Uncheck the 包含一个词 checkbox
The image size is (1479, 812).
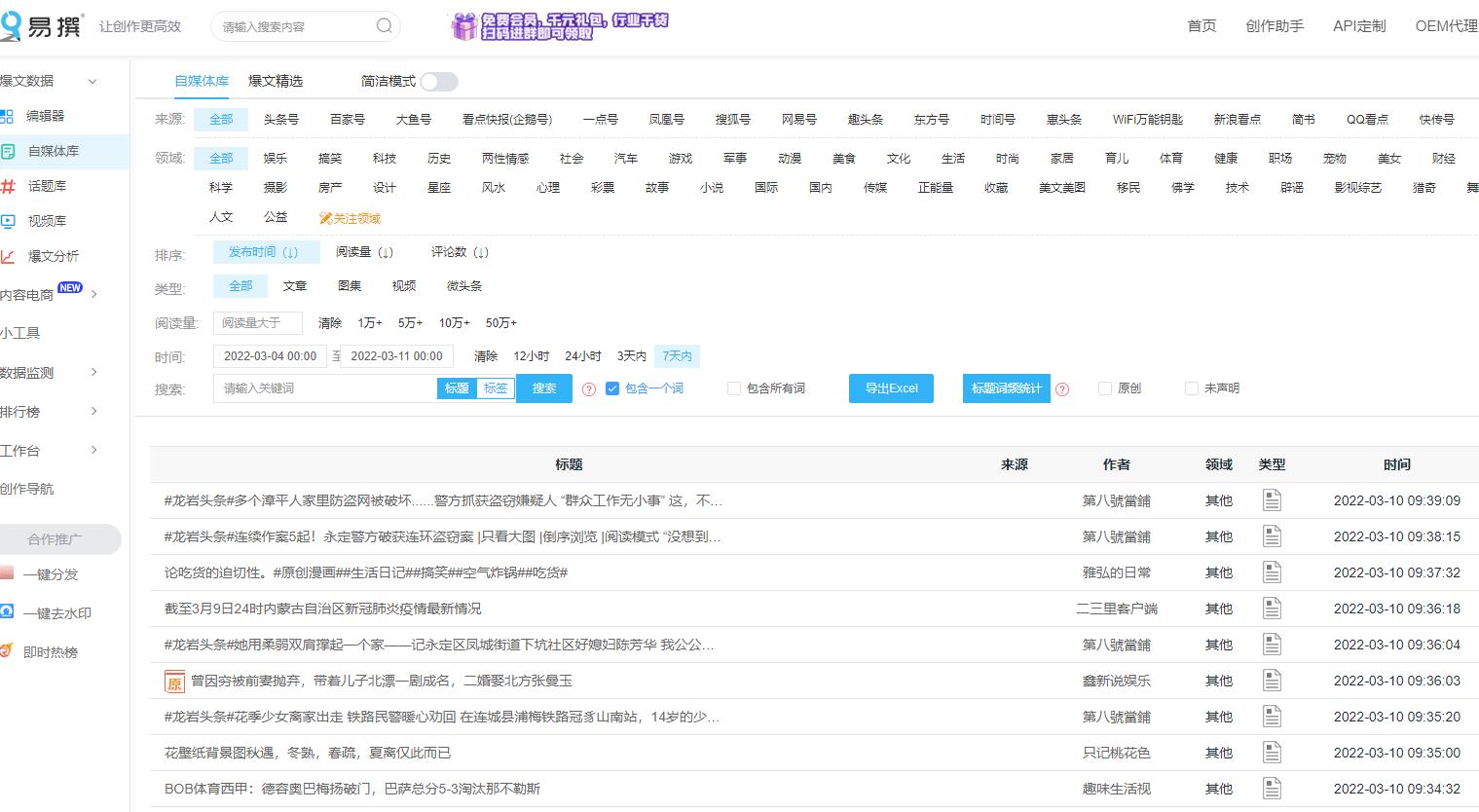pos(612,388)
